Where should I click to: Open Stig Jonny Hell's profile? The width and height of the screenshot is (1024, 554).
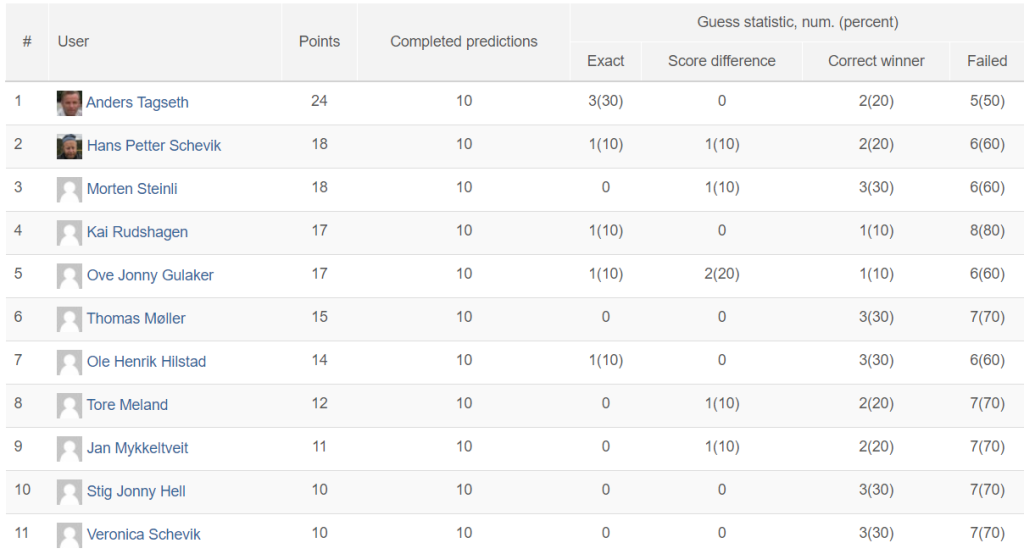click(x=136, y=491)
